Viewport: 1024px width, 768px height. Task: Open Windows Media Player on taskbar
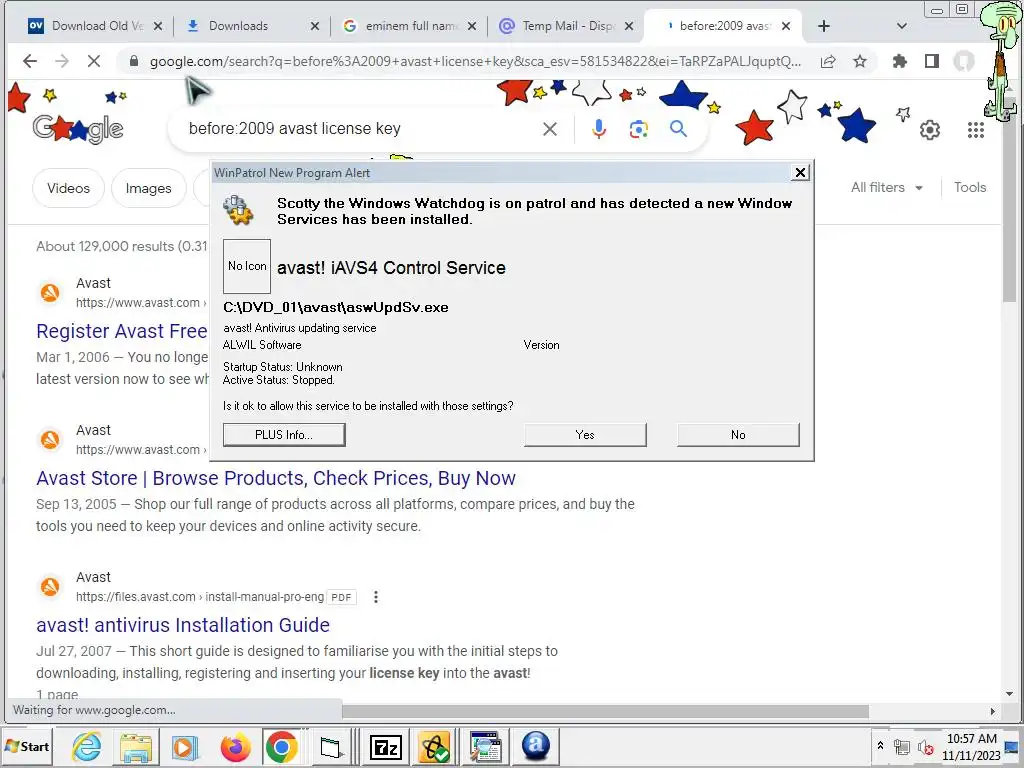click(x=185, y=746)
